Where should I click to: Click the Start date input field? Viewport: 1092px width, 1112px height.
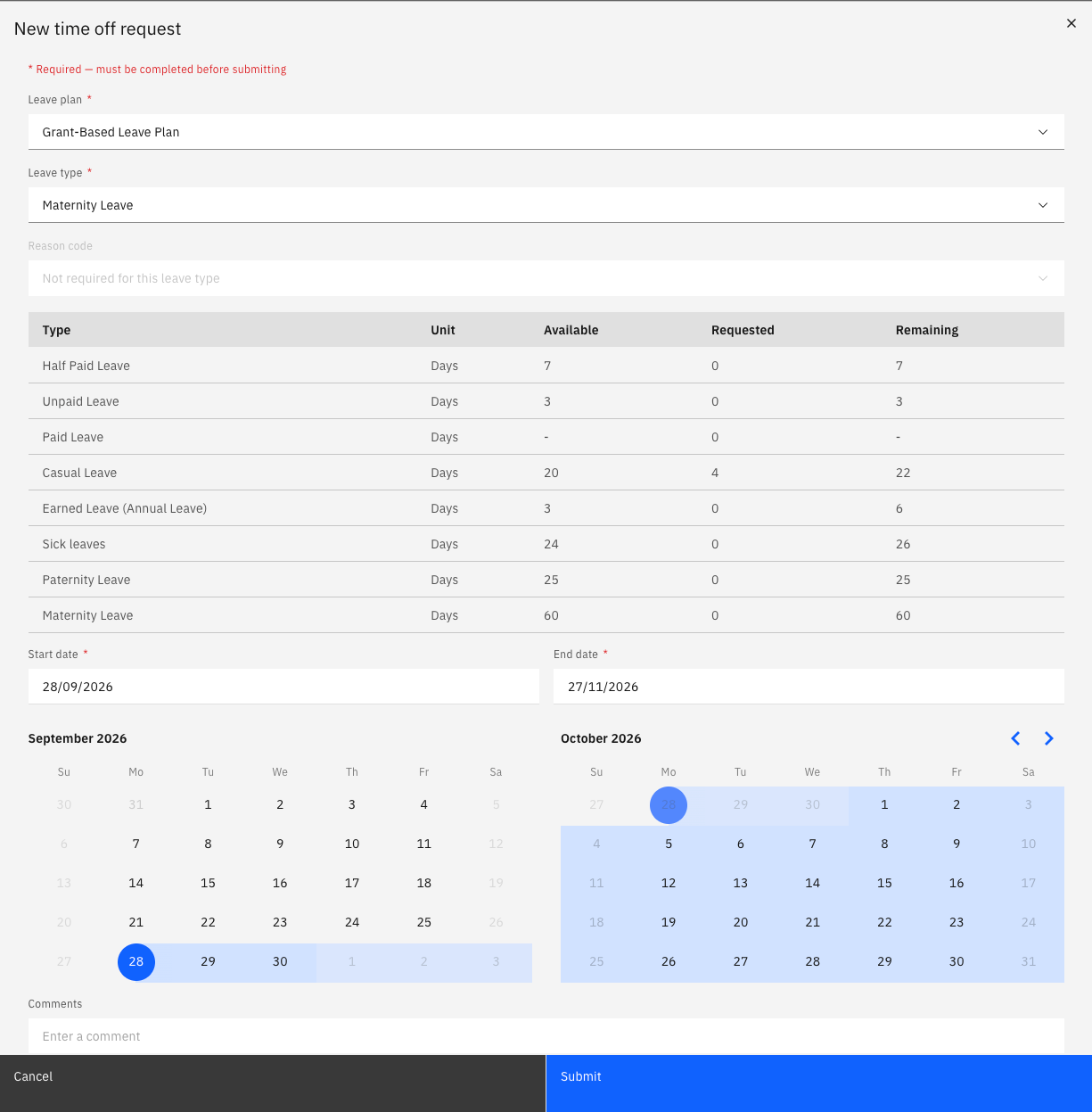[283, 687]
